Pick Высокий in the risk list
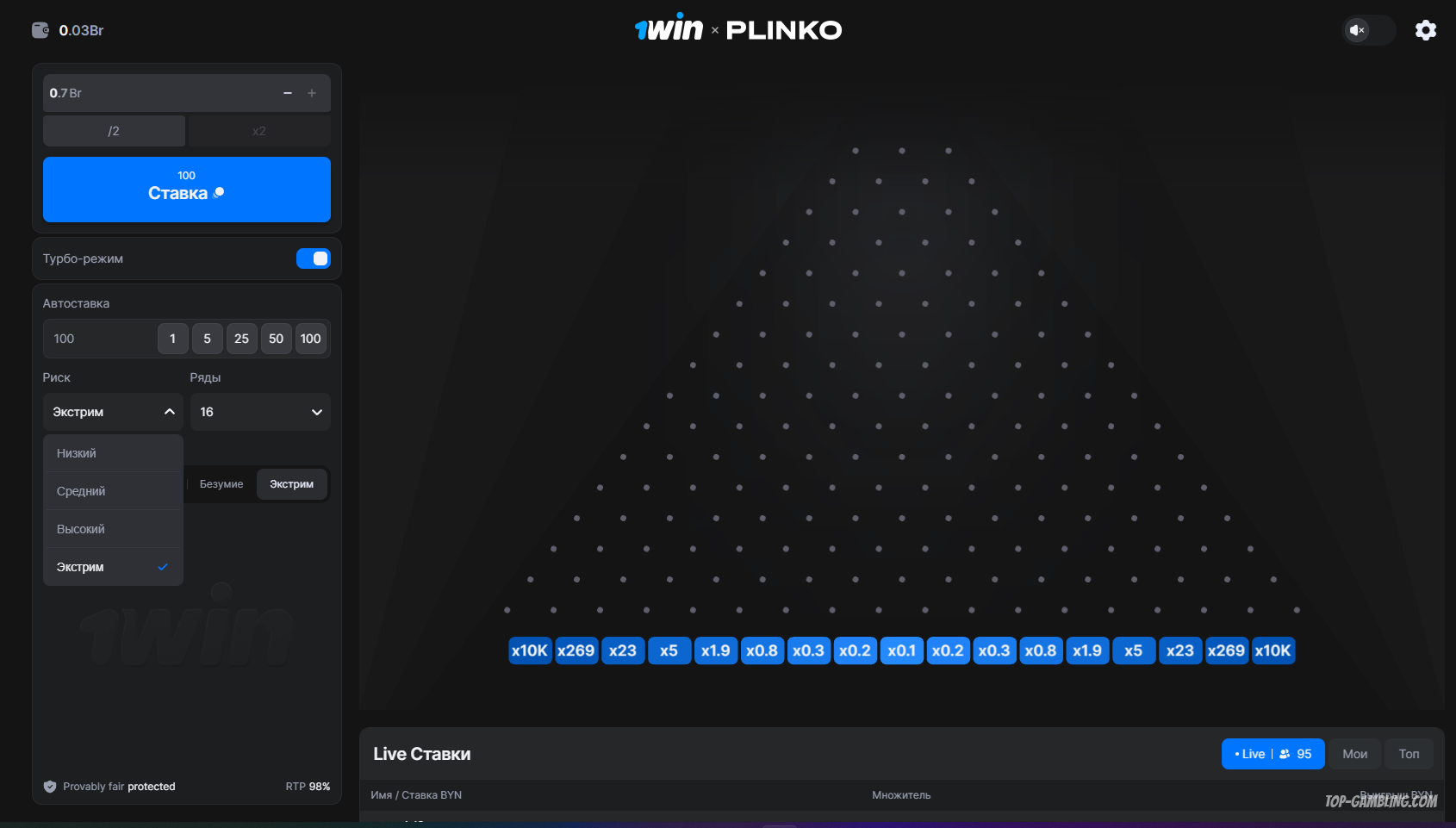This screenshot has height=828, width=1456. (x=113, y=529)
